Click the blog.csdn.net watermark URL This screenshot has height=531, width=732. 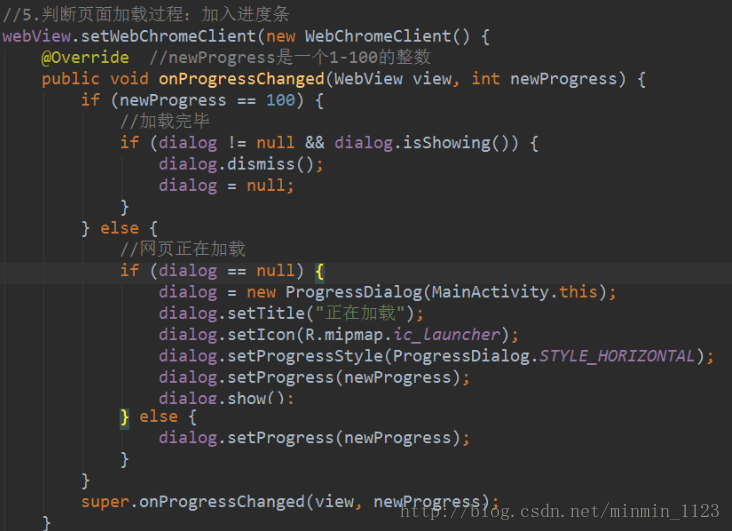tap(560, 511)
